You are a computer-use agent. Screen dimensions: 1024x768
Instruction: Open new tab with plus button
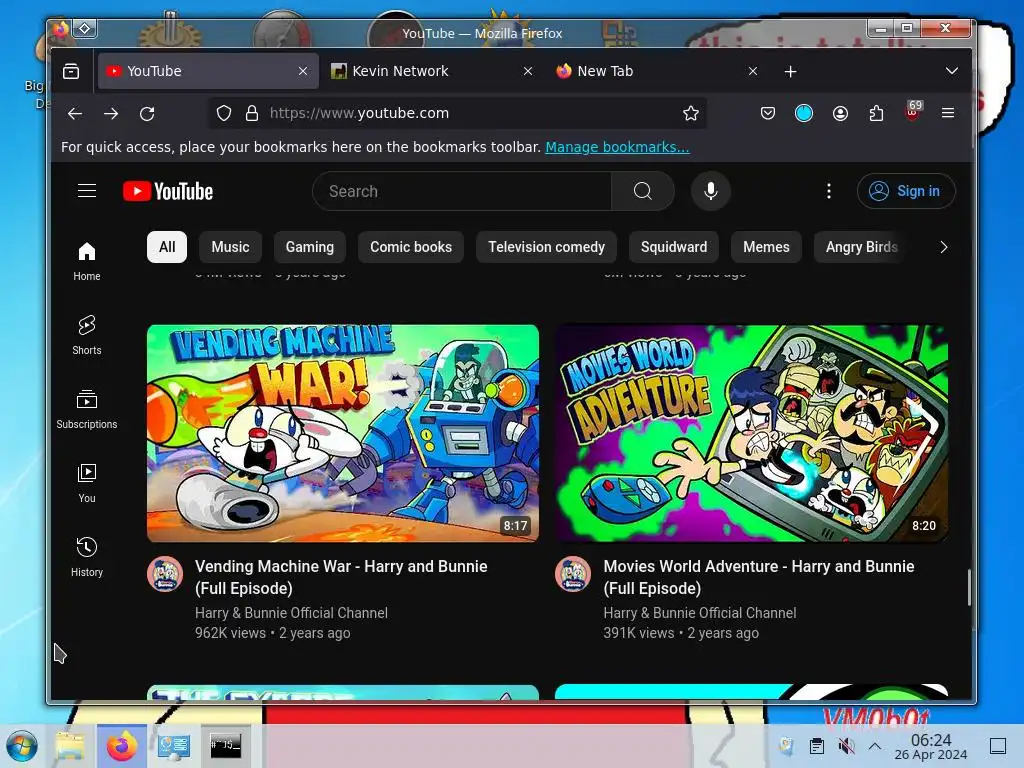790,71
